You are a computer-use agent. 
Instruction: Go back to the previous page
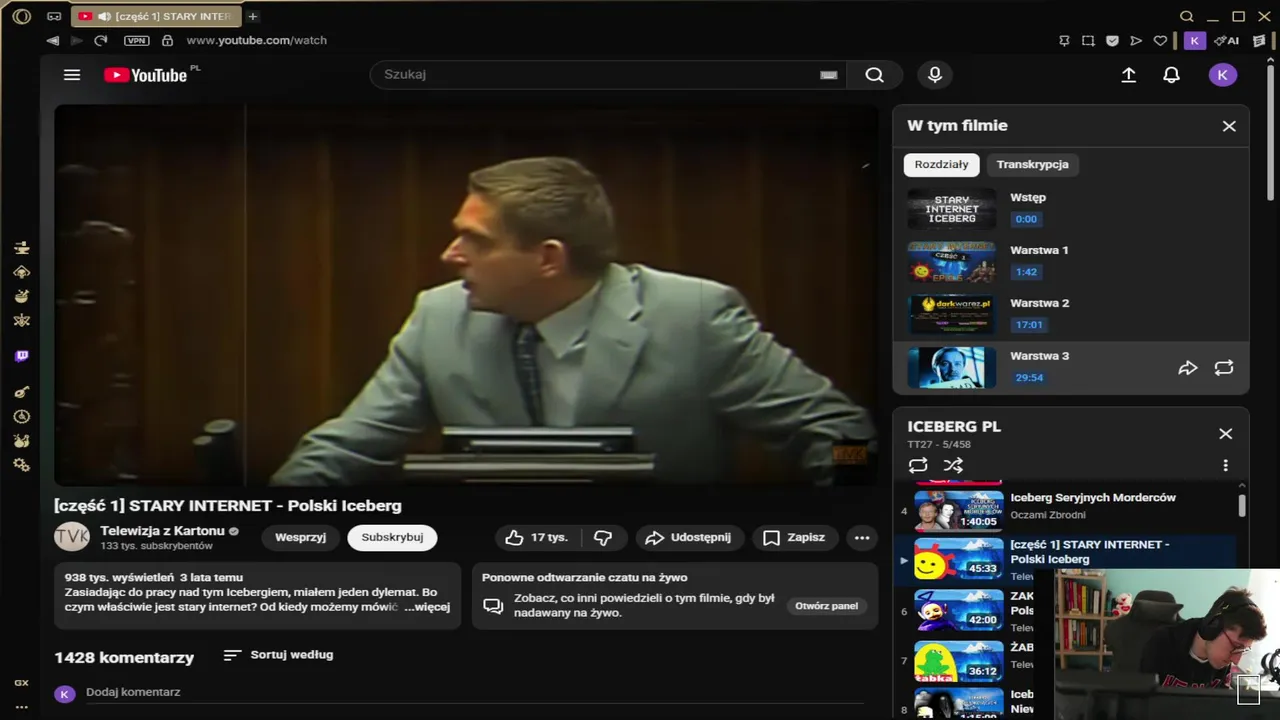click(52, 41)
